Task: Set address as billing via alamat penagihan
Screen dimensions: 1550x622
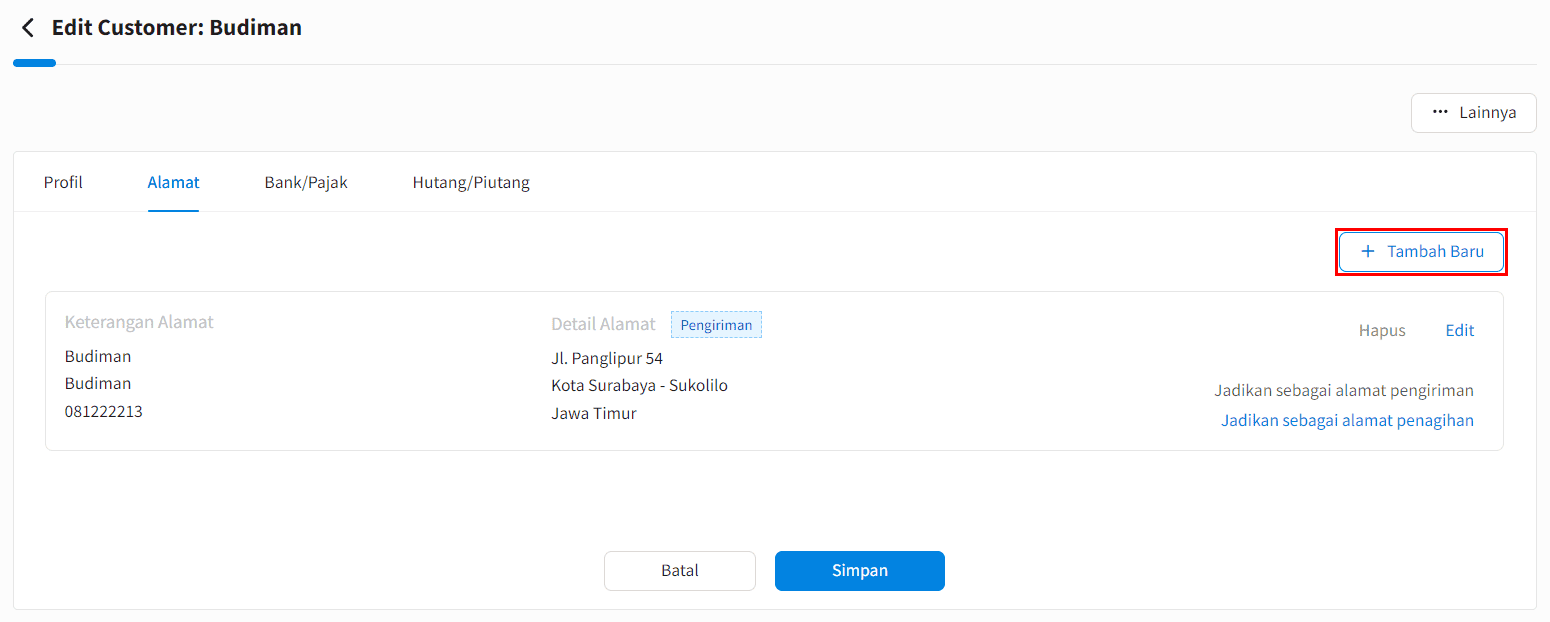Action: pos(1347,420)
